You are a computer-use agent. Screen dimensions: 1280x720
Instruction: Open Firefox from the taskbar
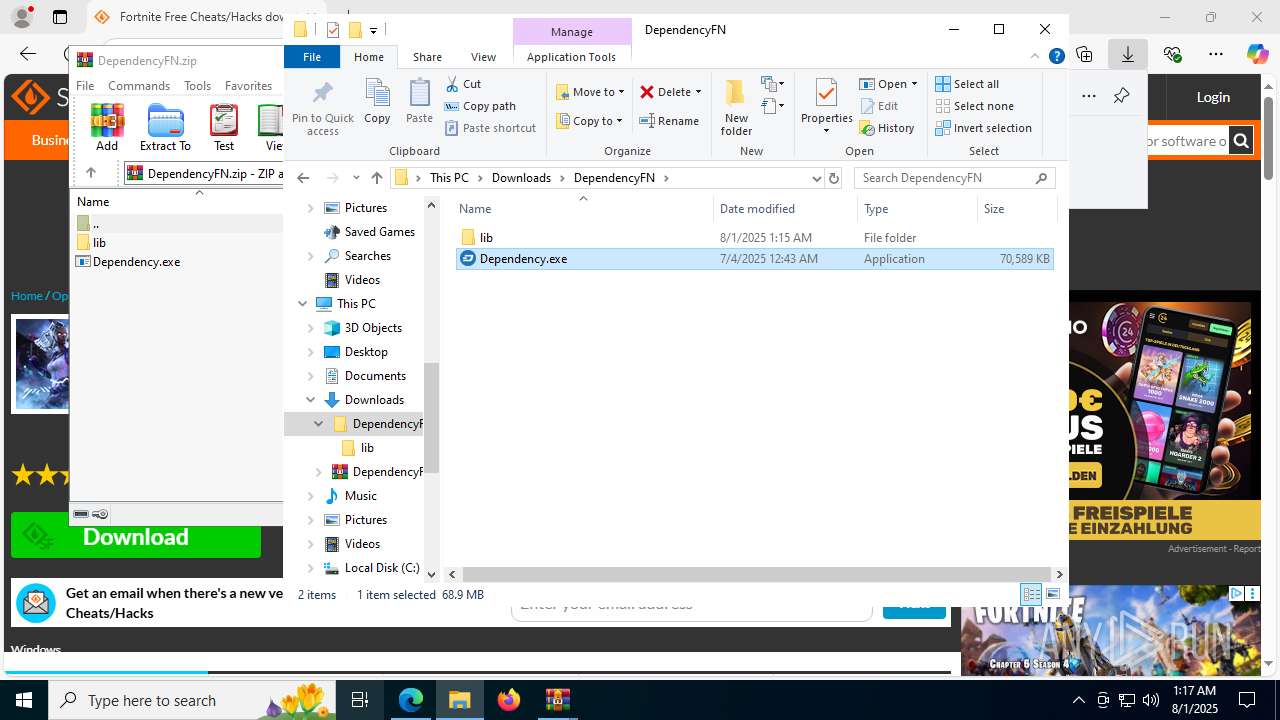click(509, 700)
